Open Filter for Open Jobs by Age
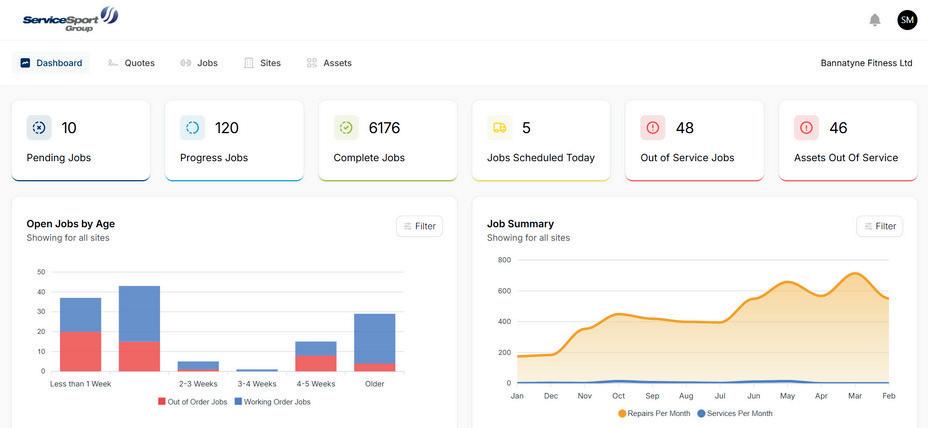 419,226
